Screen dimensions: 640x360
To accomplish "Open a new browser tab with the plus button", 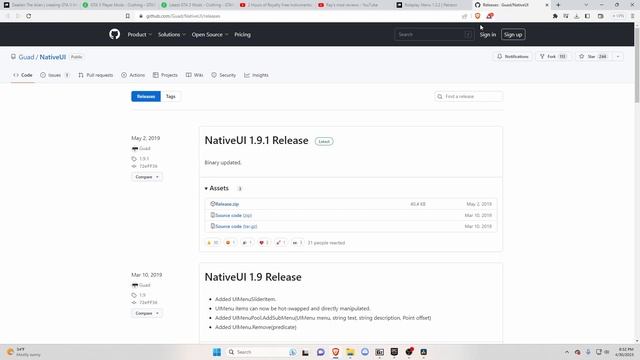I will (x=558, y=5).
